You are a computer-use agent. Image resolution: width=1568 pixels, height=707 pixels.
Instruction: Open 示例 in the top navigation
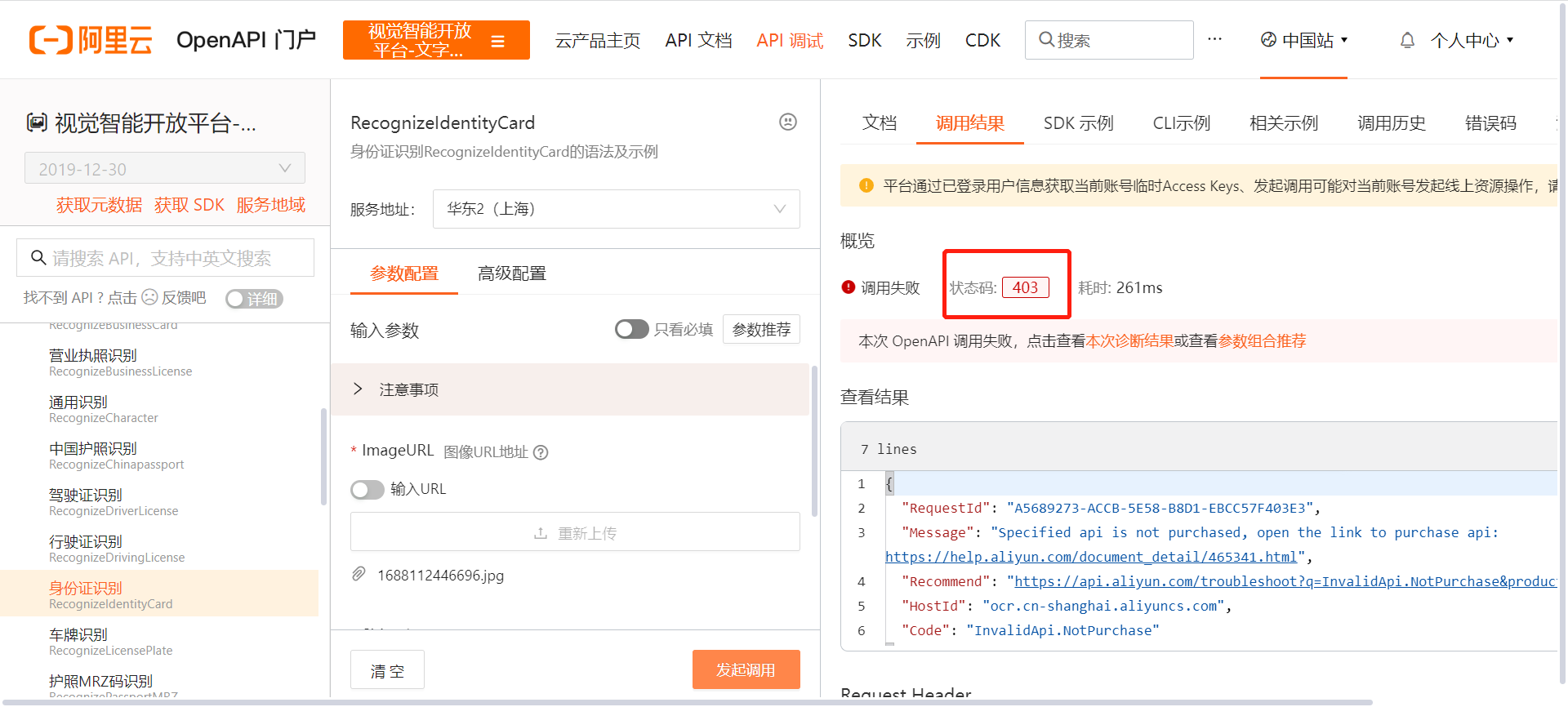click(x=923, y=40)
